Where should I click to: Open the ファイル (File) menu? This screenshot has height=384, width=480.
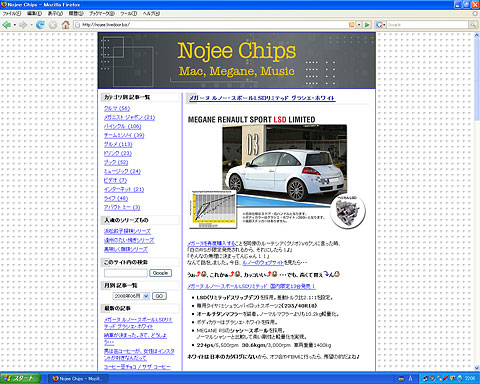point(12,13)
